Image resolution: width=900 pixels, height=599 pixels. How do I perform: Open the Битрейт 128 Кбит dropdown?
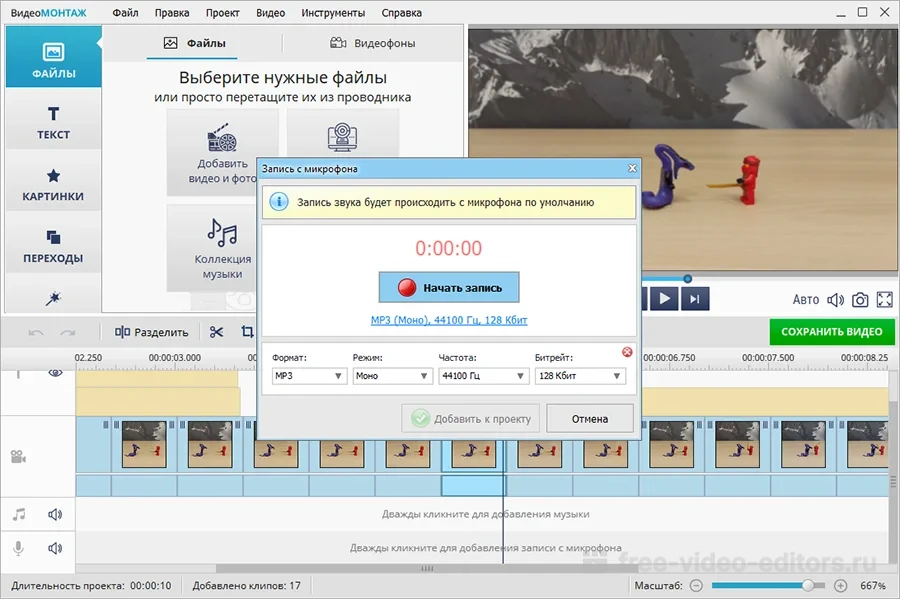click(x=580, y=376)
